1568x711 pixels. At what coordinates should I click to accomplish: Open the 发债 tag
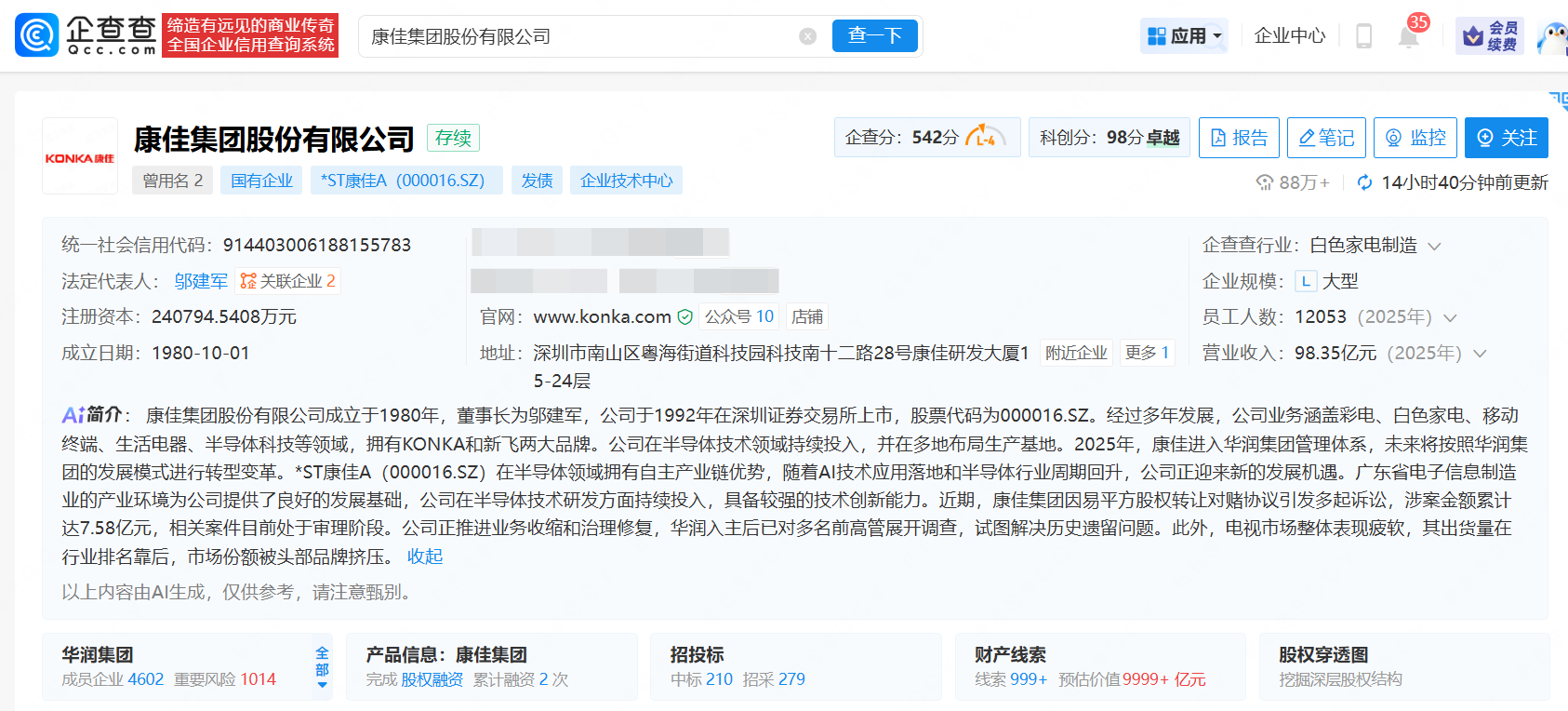click(537, 181)
